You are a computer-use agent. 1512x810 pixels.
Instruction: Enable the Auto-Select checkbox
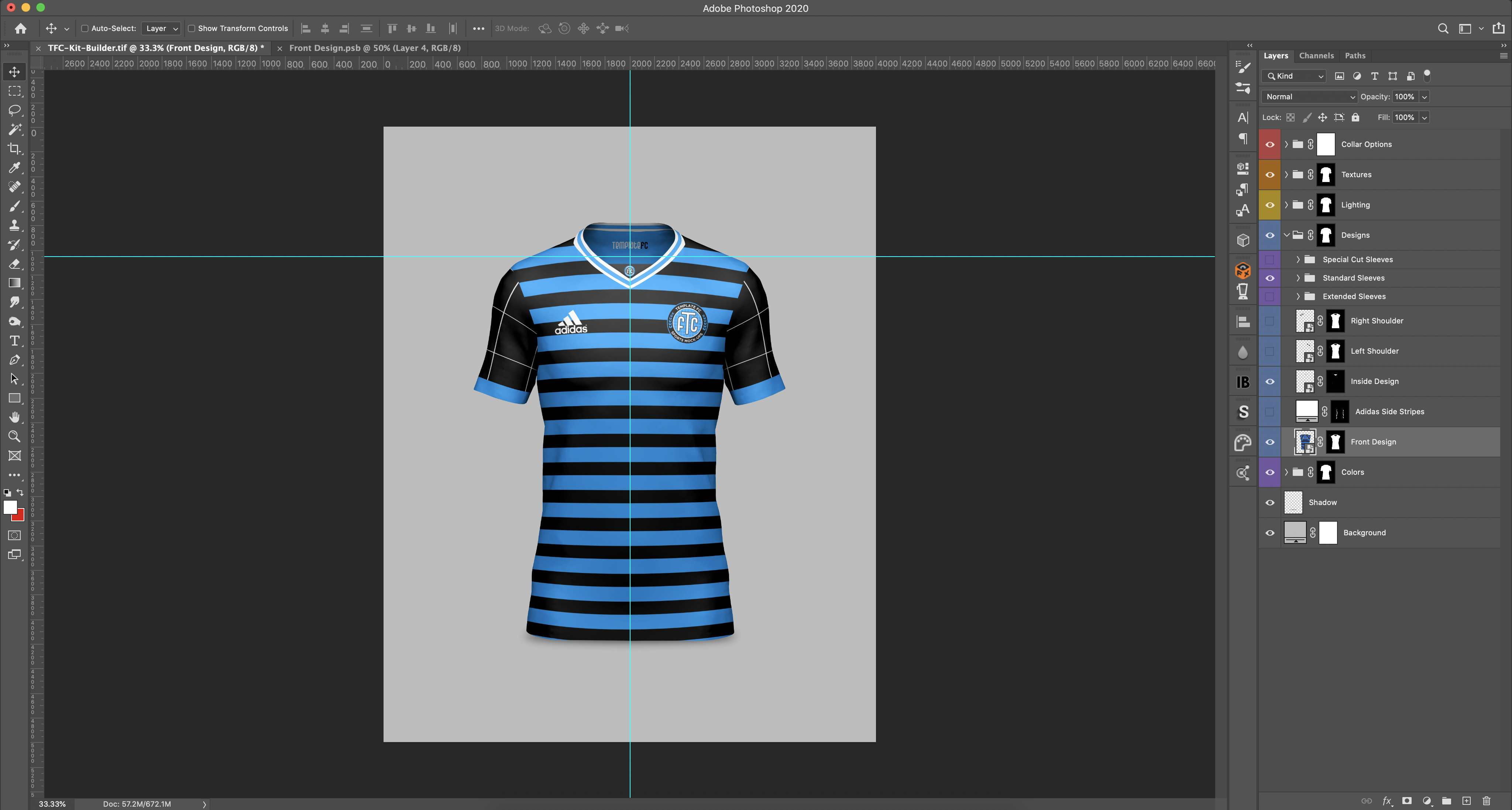[85, 28]
